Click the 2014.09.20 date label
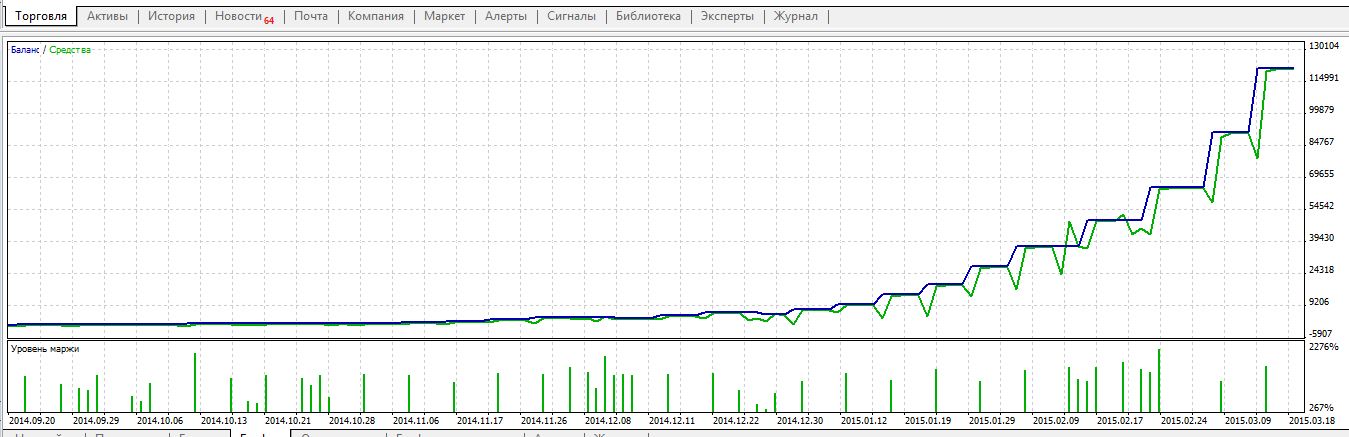This screenshot has height=437, width=1349. tap(32, 421)
